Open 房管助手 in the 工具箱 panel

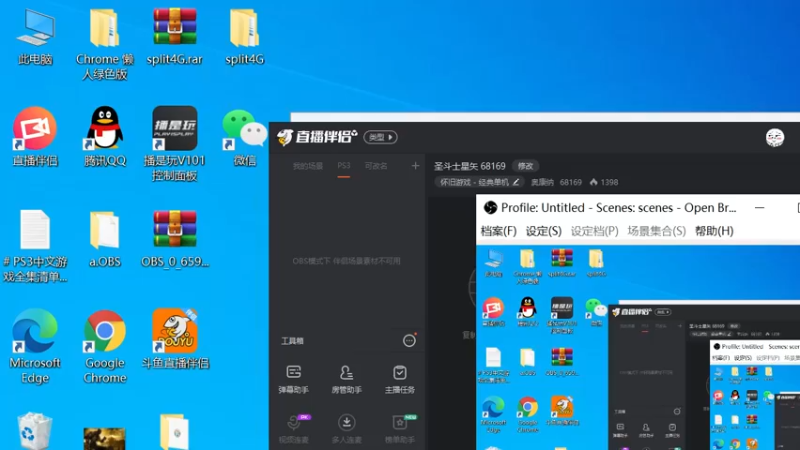[346, 380]
